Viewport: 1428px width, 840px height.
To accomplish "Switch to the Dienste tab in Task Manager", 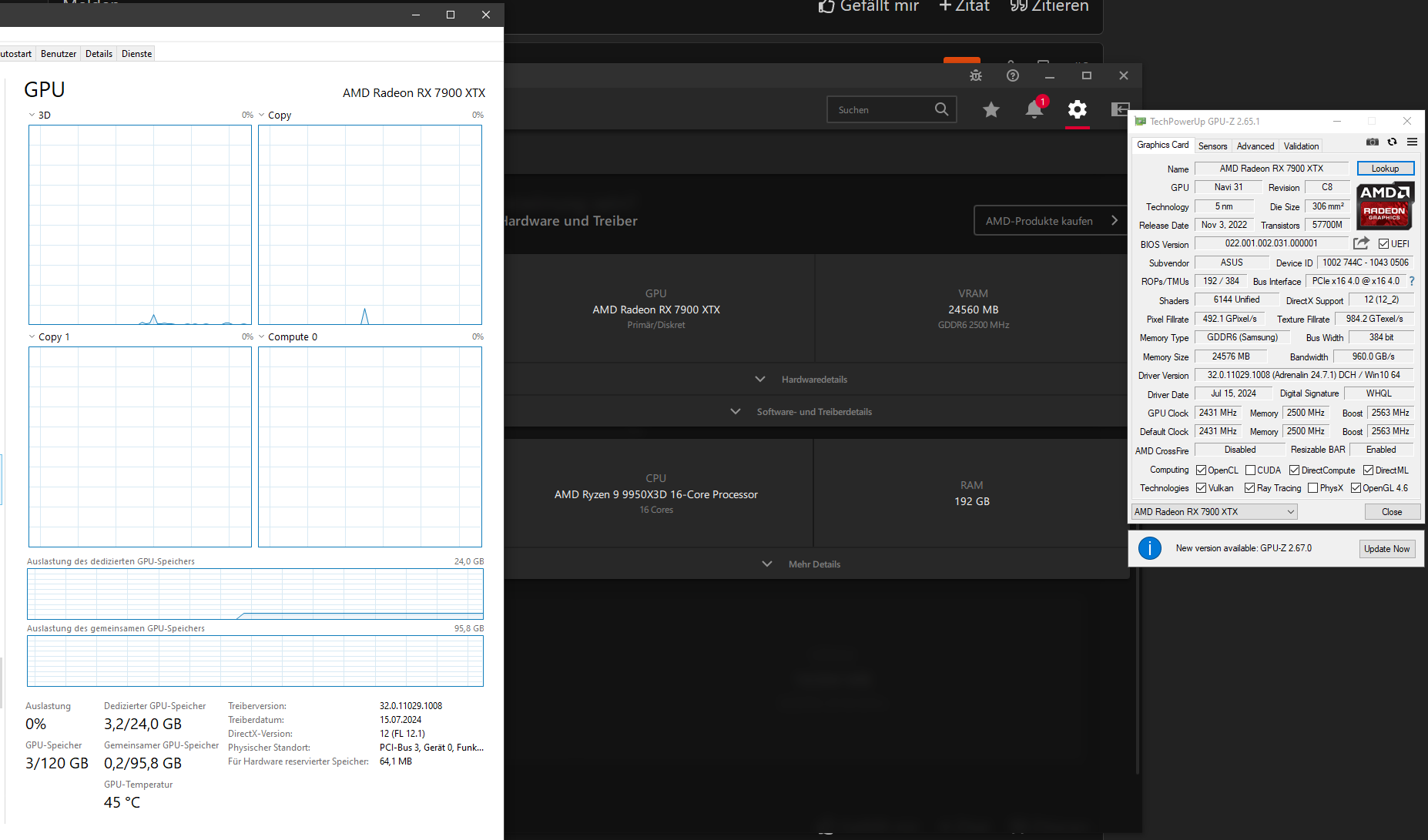I will (136, 54).
